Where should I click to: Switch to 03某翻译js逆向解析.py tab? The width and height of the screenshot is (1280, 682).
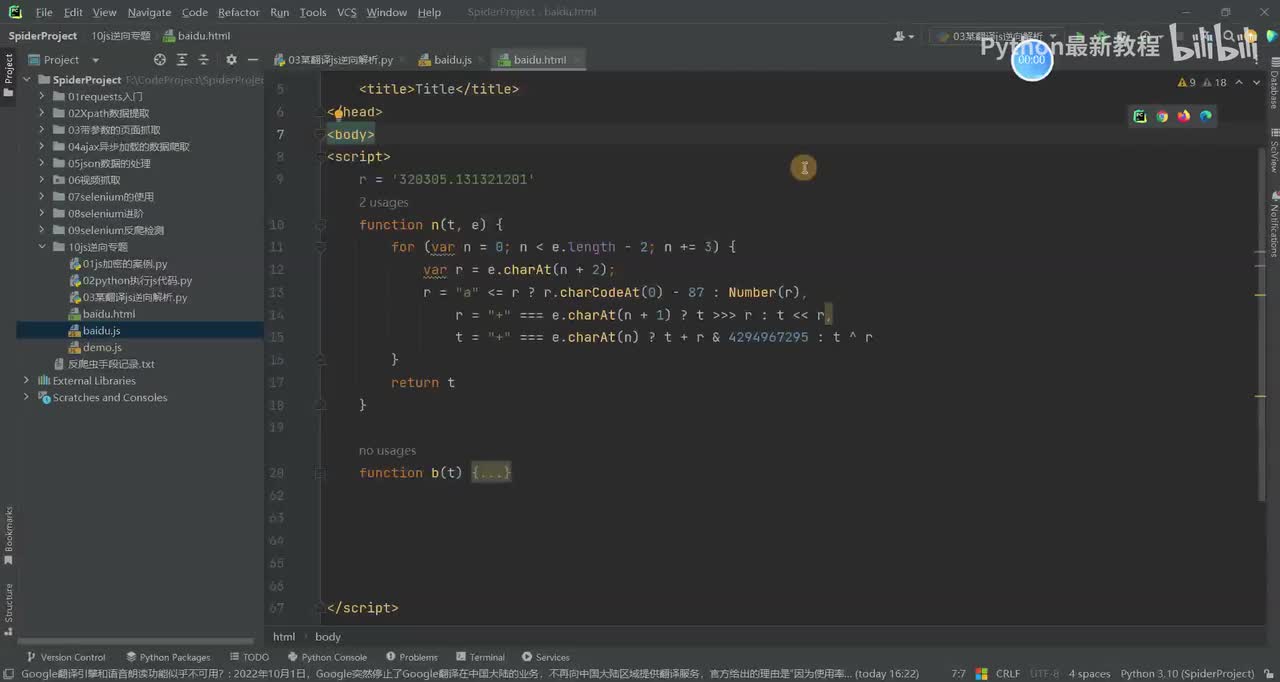(x=334, y=60)
